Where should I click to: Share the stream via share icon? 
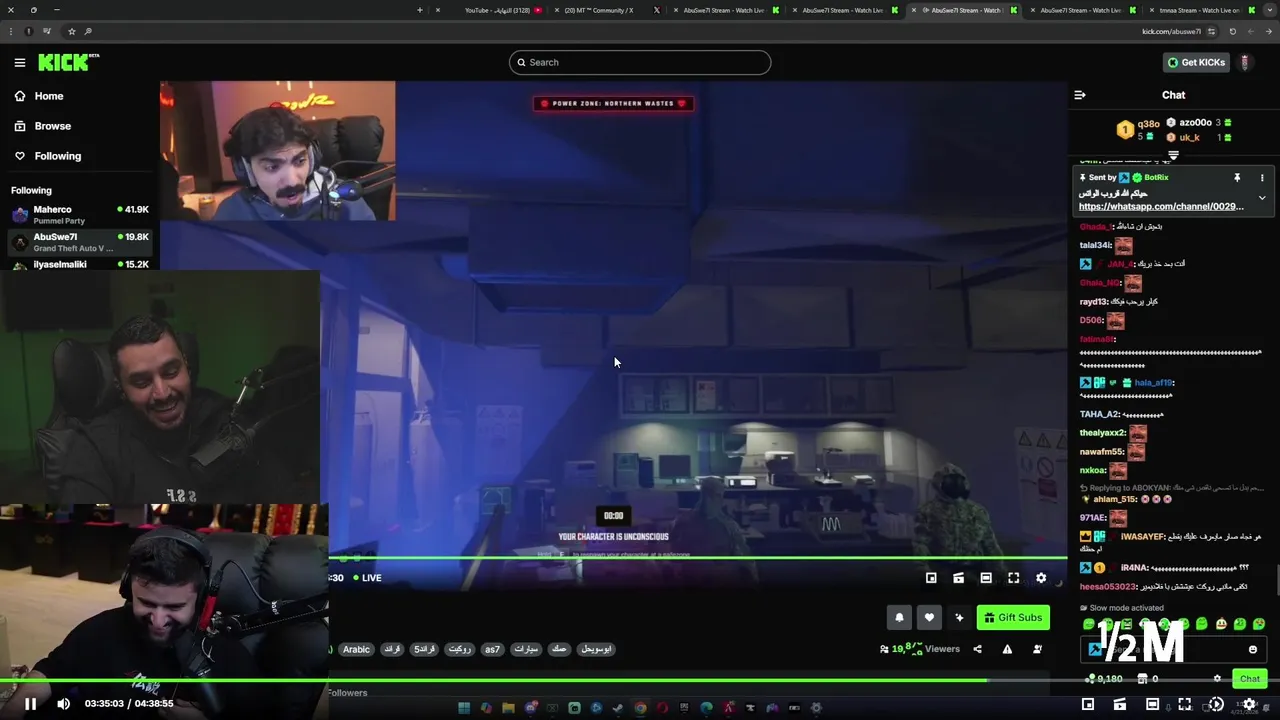977,649
